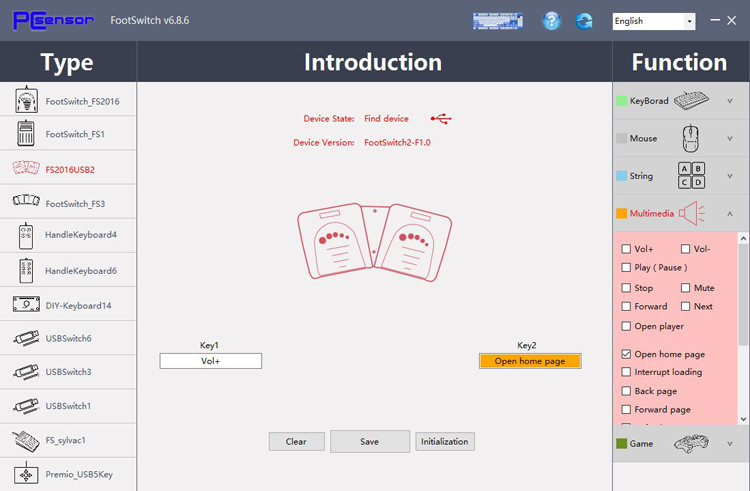Tick the Mute checkbox
Viewport: 750px width, 491px height.
685,288
